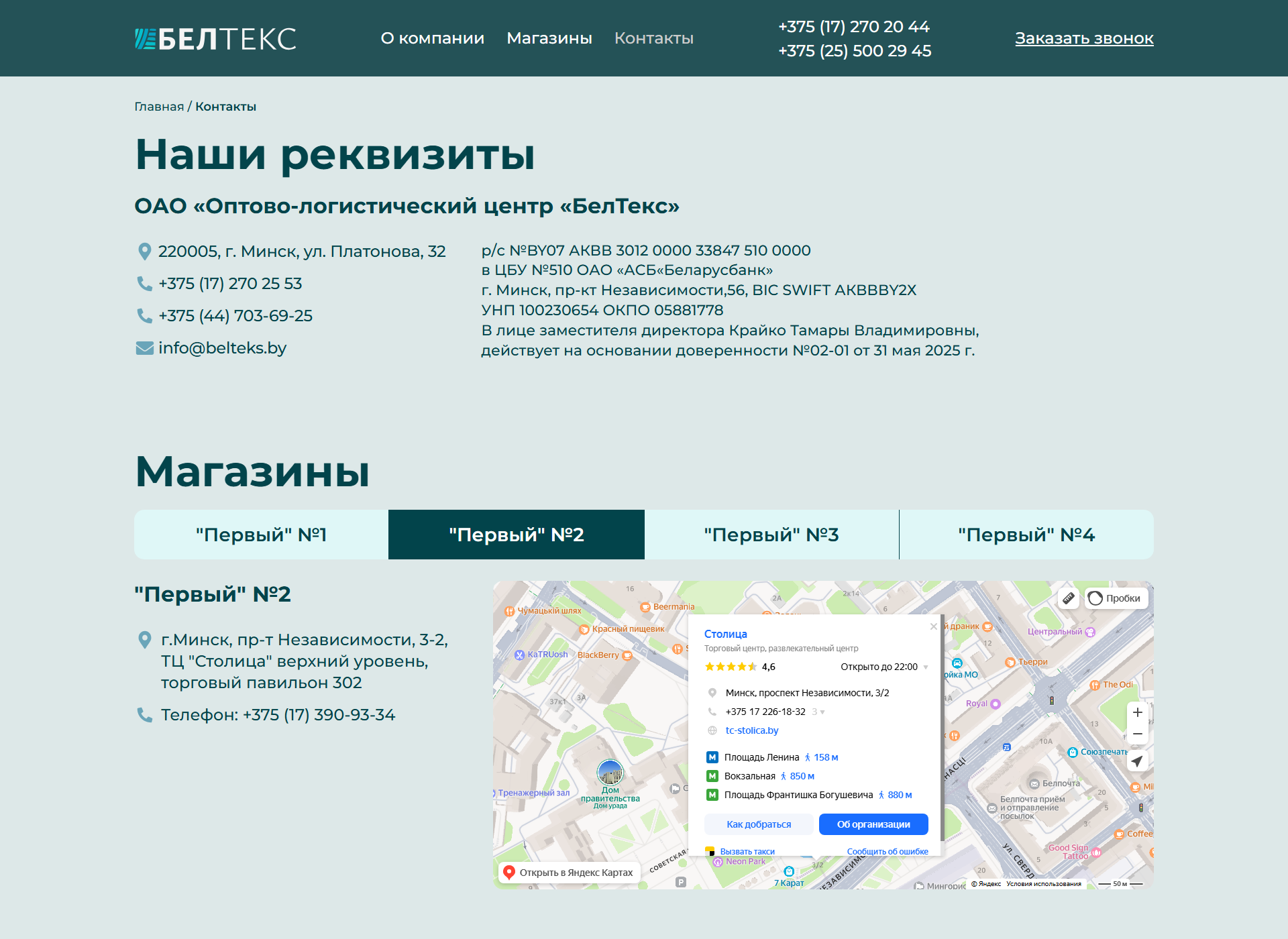Select the "Первый" №2 store tab
The height and width of the screenshot is (939, 1288).
(x=517, y=535)
